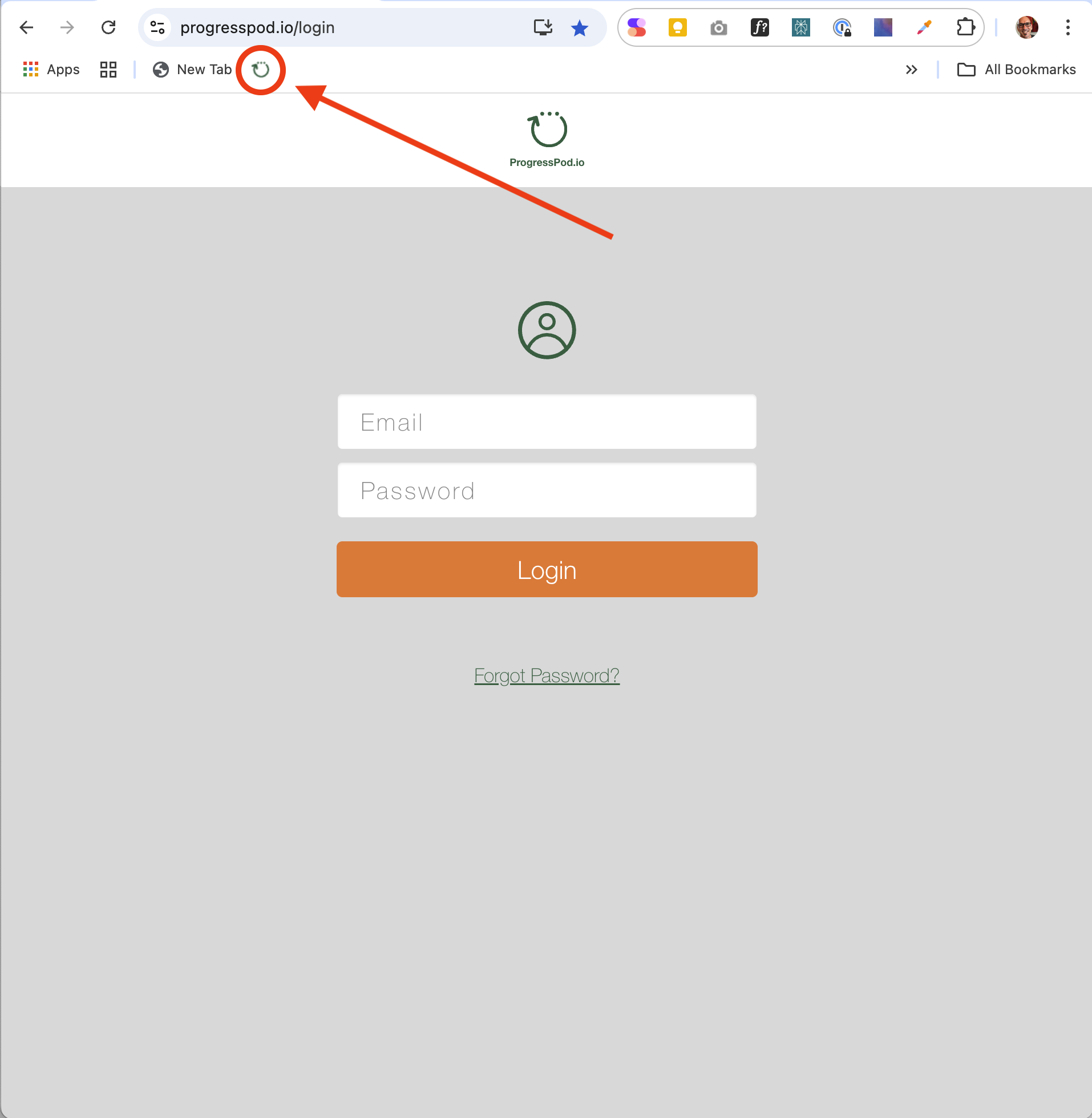
Task: Open the New Tab bookmark
Action: click(192, 70)
